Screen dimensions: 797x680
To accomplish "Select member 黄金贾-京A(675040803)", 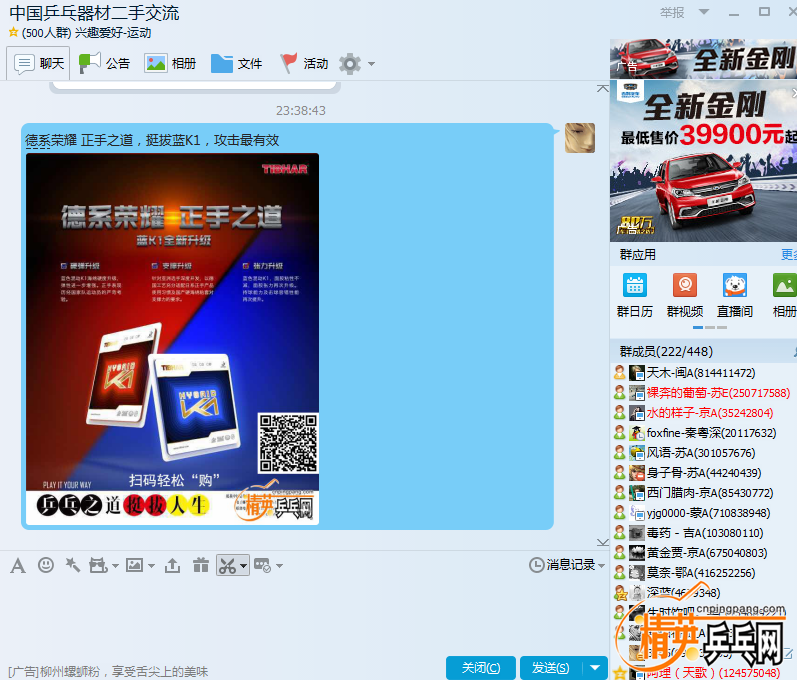I will 703,553.
